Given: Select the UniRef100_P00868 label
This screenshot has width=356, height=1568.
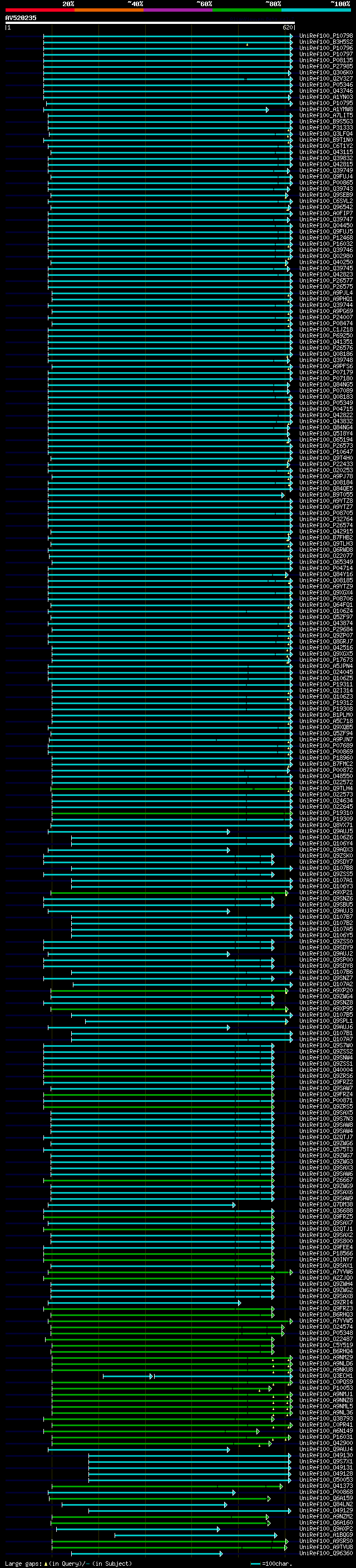Looking at the screenshot, I should (x=326, y=1492).
